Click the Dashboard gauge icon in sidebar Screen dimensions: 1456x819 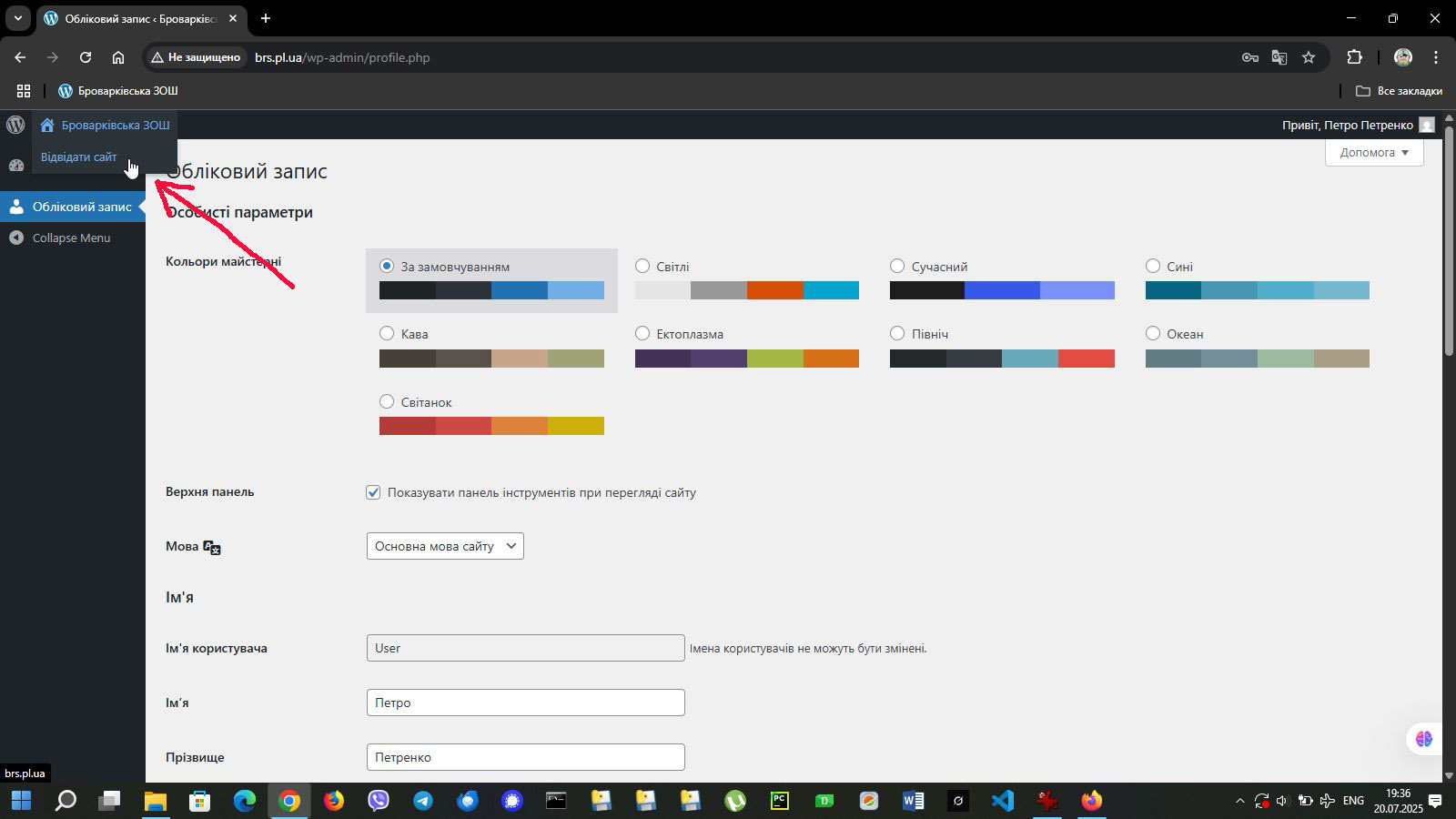15,166
